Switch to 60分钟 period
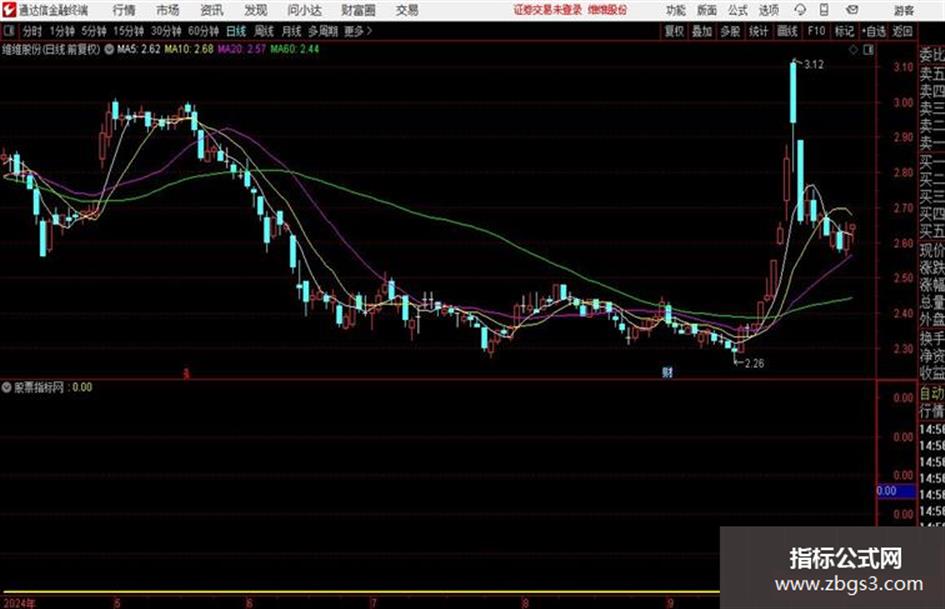The height and width of the screenshot is (609, 945). click(x=203, y=31)
